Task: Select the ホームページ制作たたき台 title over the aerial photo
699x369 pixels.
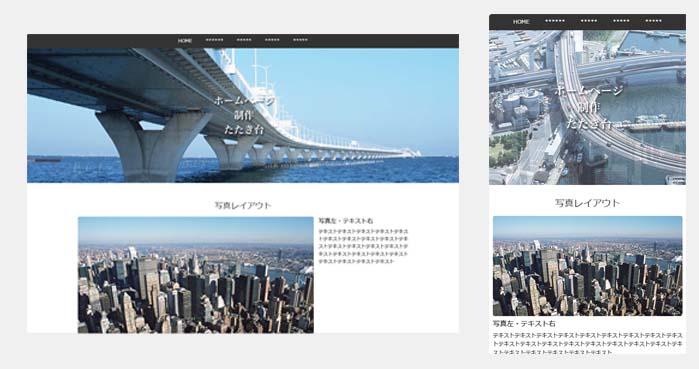Action: tap(589, 107)
